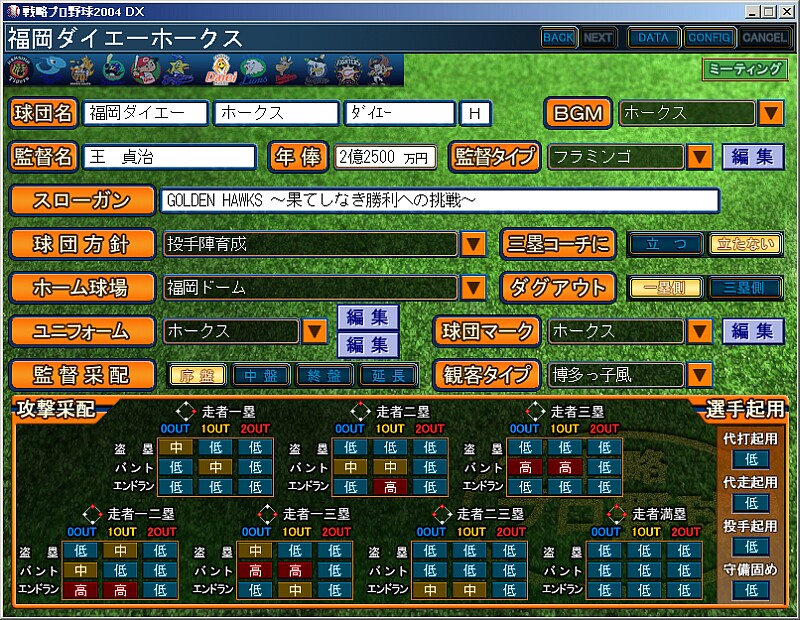Image resolution: width=800 pixels, height=620 pixels.
Task: Toggle 走者三塁 バント 0OUT setting
Action: [x=525, y=467]
